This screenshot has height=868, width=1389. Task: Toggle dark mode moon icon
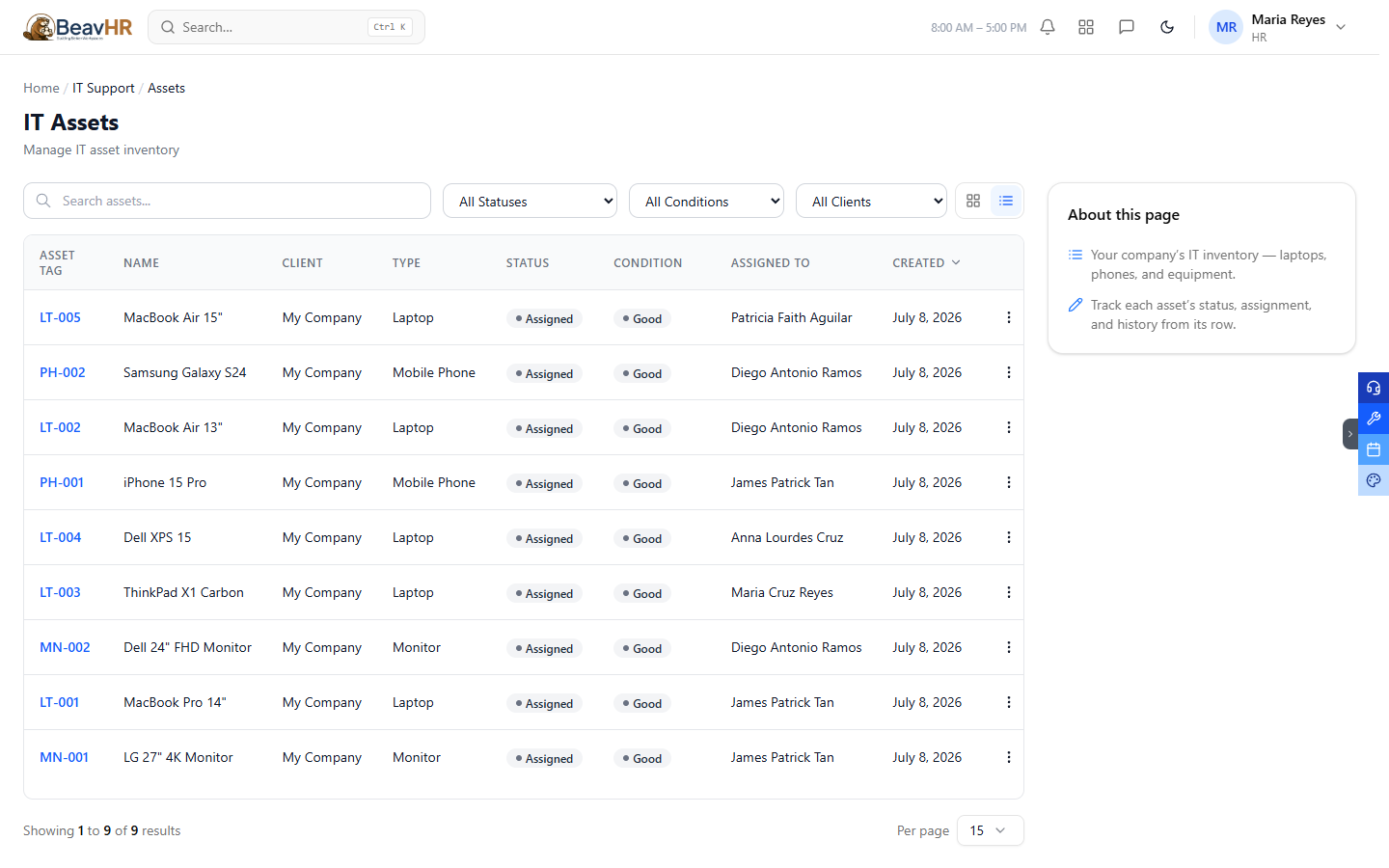[1167, 27]
